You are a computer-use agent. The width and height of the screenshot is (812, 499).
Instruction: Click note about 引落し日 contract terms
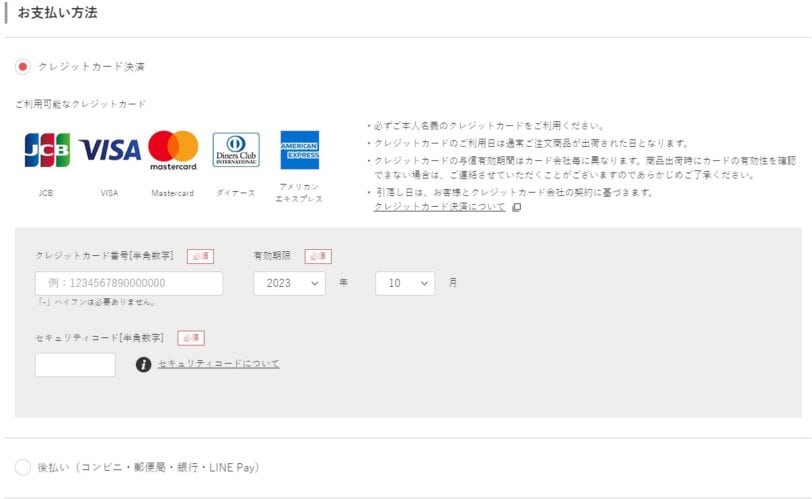[x=511, y=193]
